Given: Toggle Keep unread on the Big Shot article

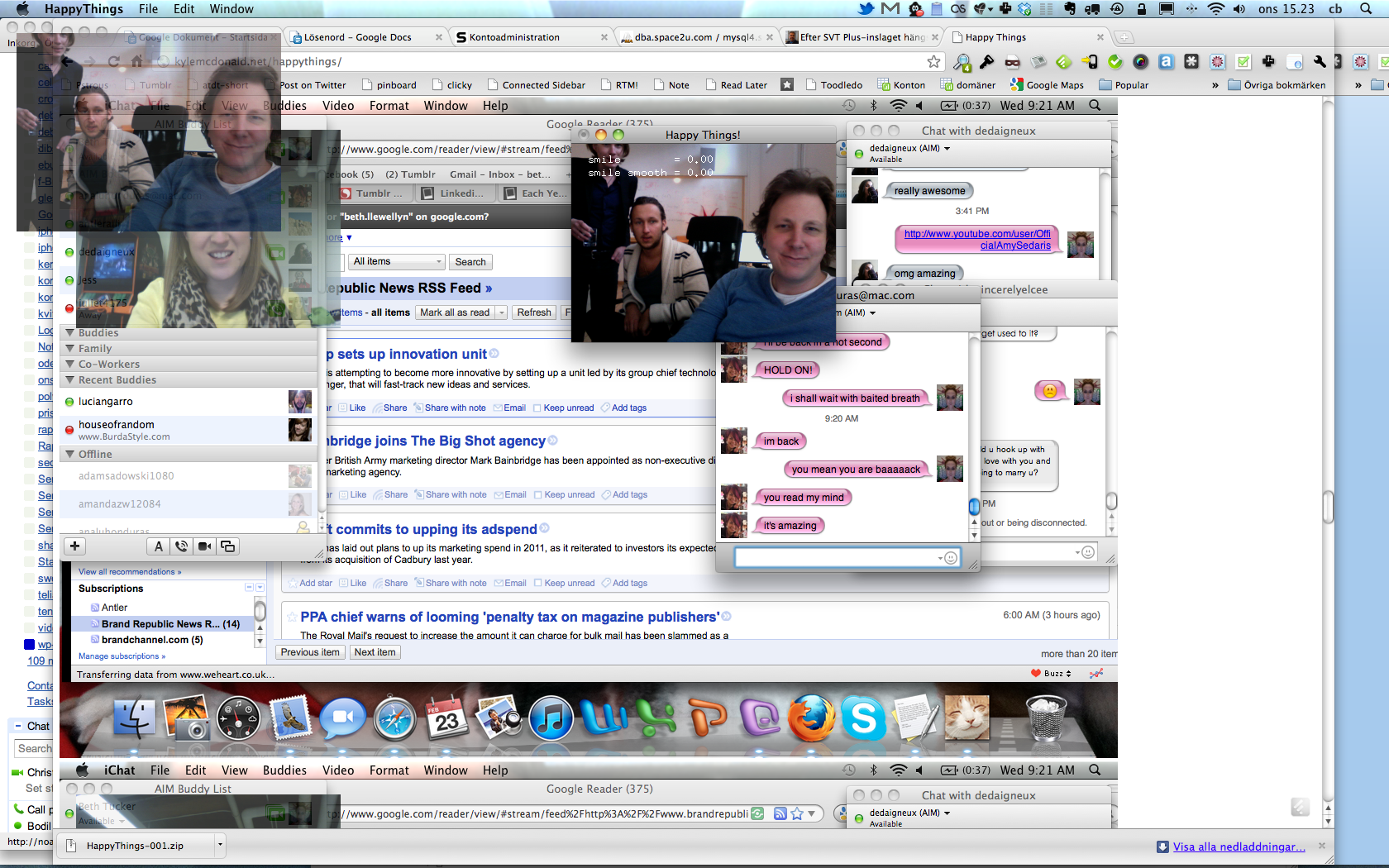Looking at the screenshot, I should (x=538, y=495).
